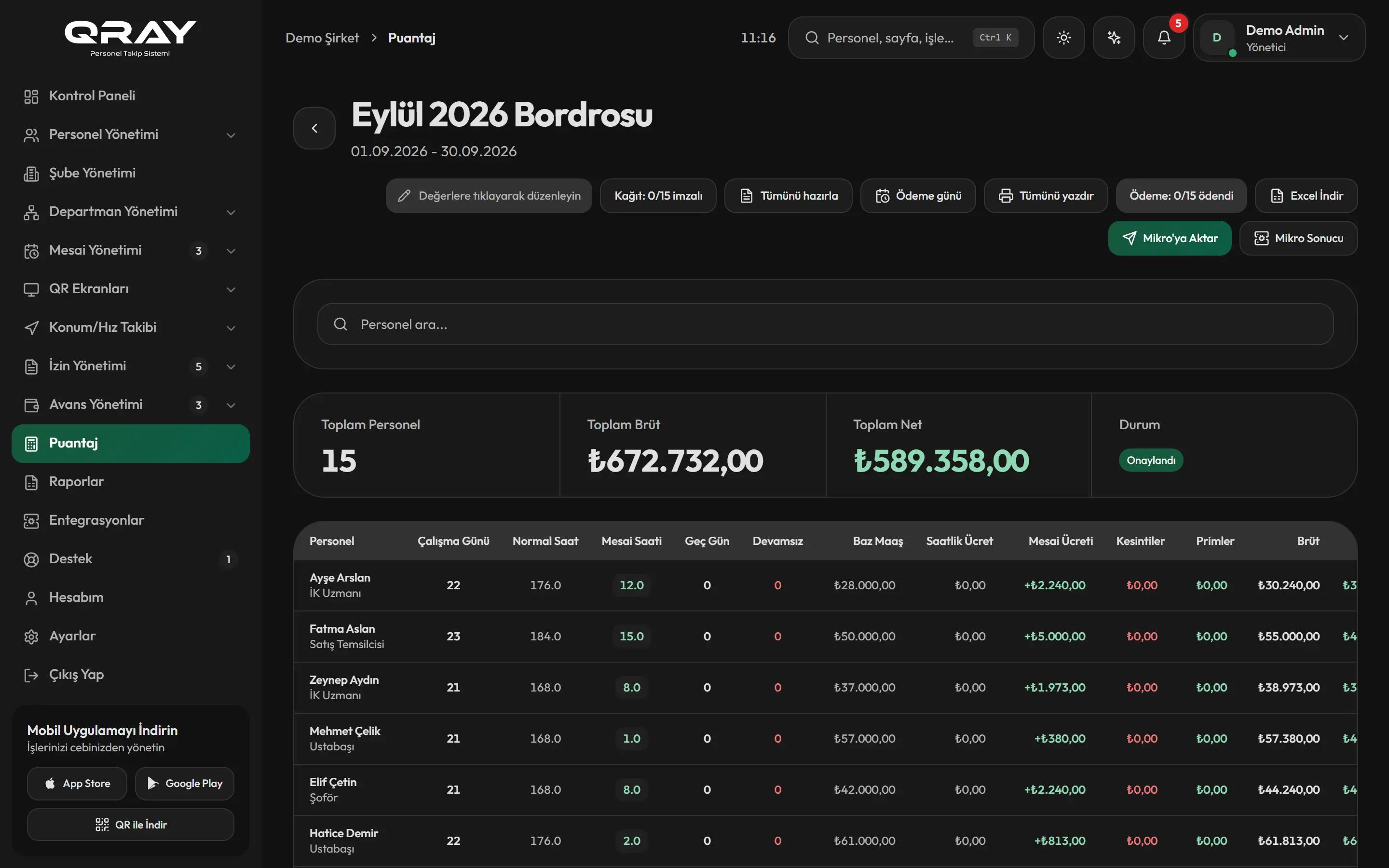Open Ödeme günü calendar button
1389x868 pixels.
918,196
